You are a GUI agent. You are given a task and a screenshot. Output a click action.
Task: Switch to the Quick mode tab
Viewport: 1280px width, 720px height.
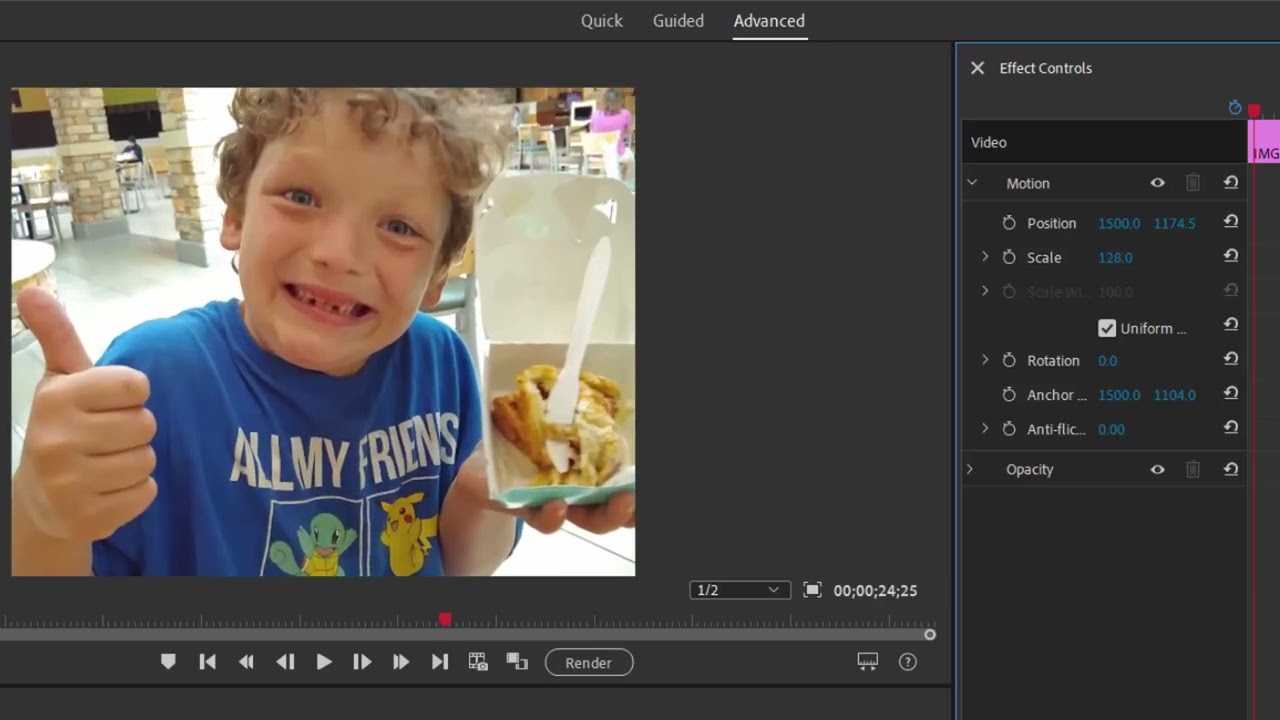point(601,21)
